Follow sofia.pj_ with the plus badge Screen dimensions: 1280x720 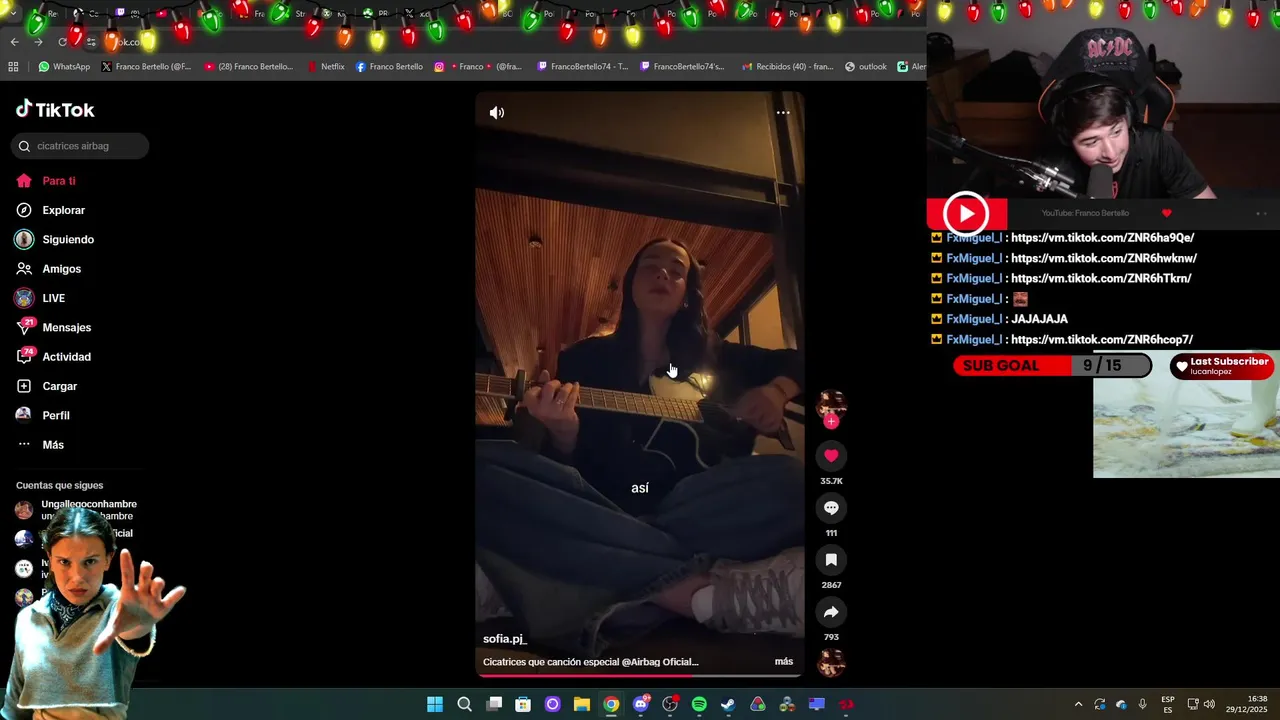831,421
